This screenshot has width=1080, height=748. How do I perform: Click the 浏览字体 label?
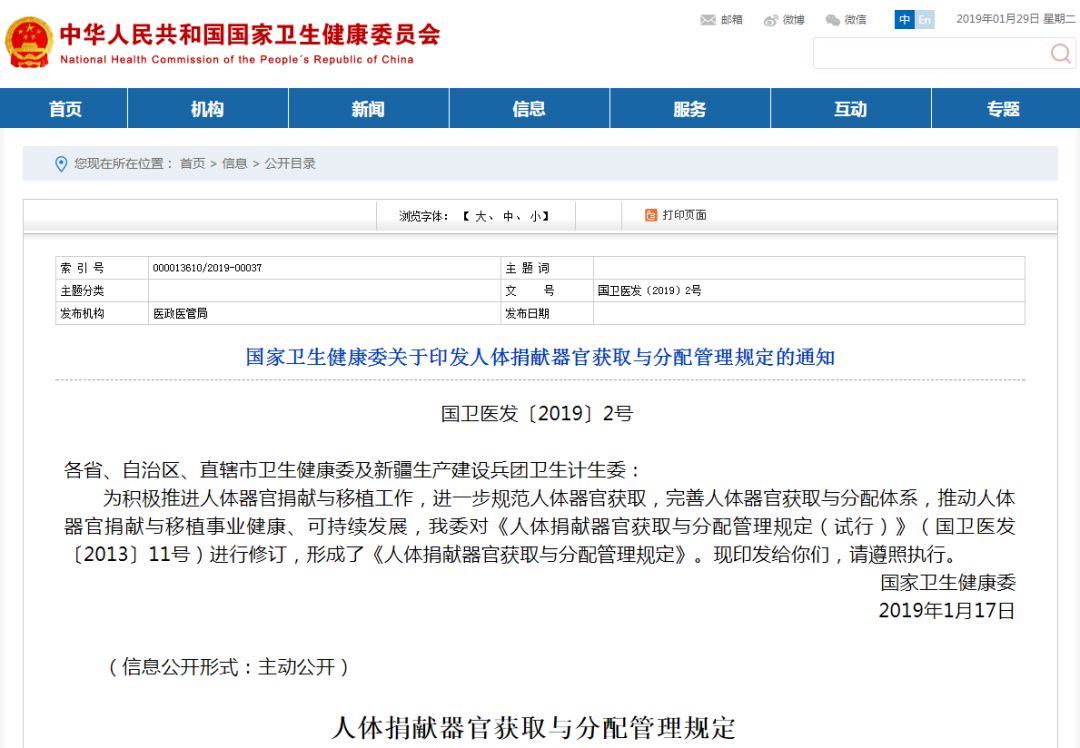(x=424, y=216)
